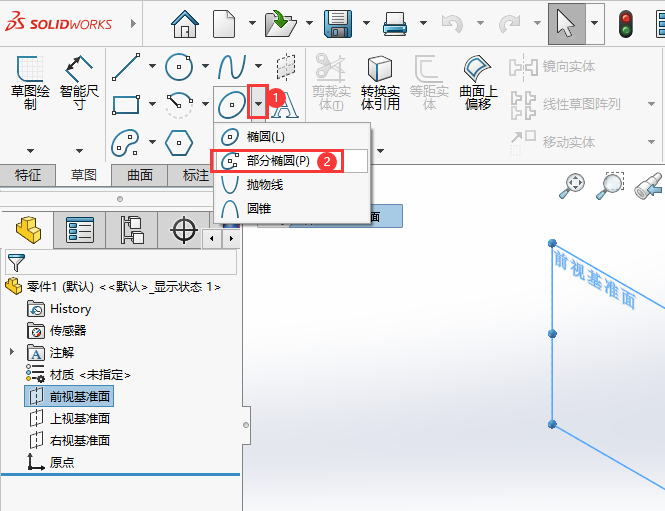Click the Zoom to Fit icon

[x=572, y=186]
